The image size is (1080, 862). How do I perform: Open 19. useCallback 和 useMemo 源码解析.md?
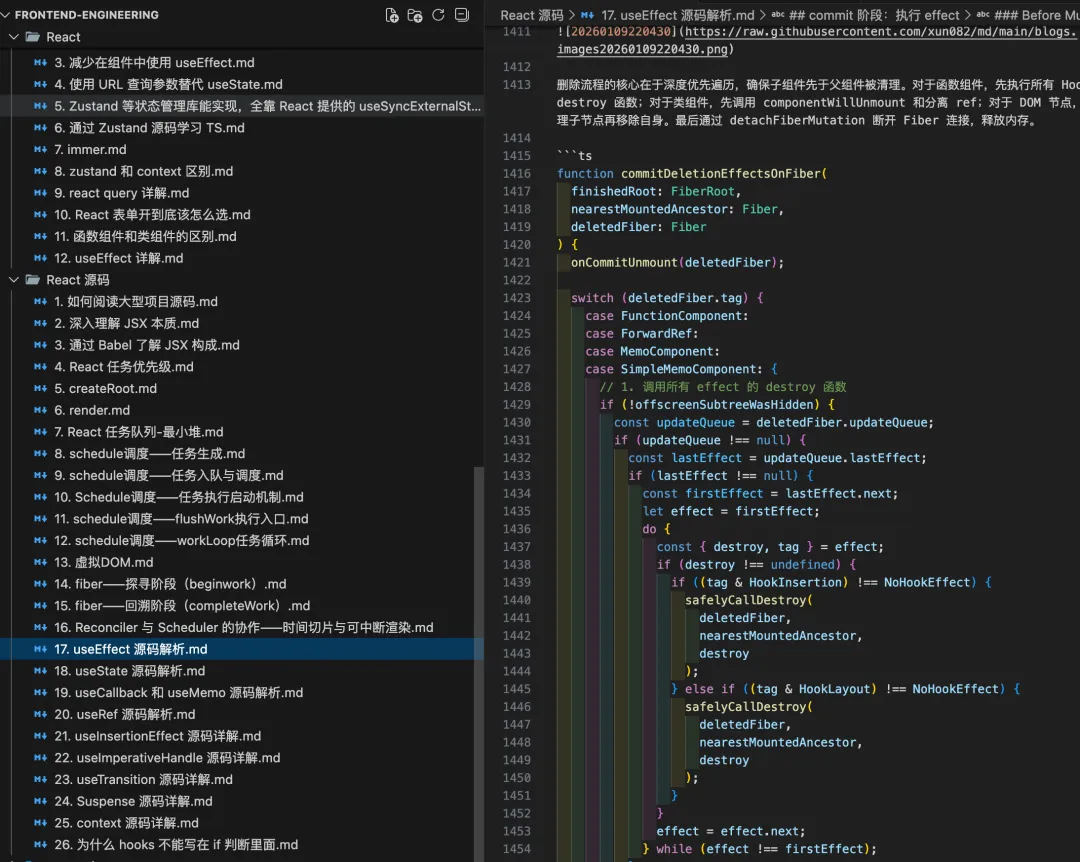(x=242, y=692)
